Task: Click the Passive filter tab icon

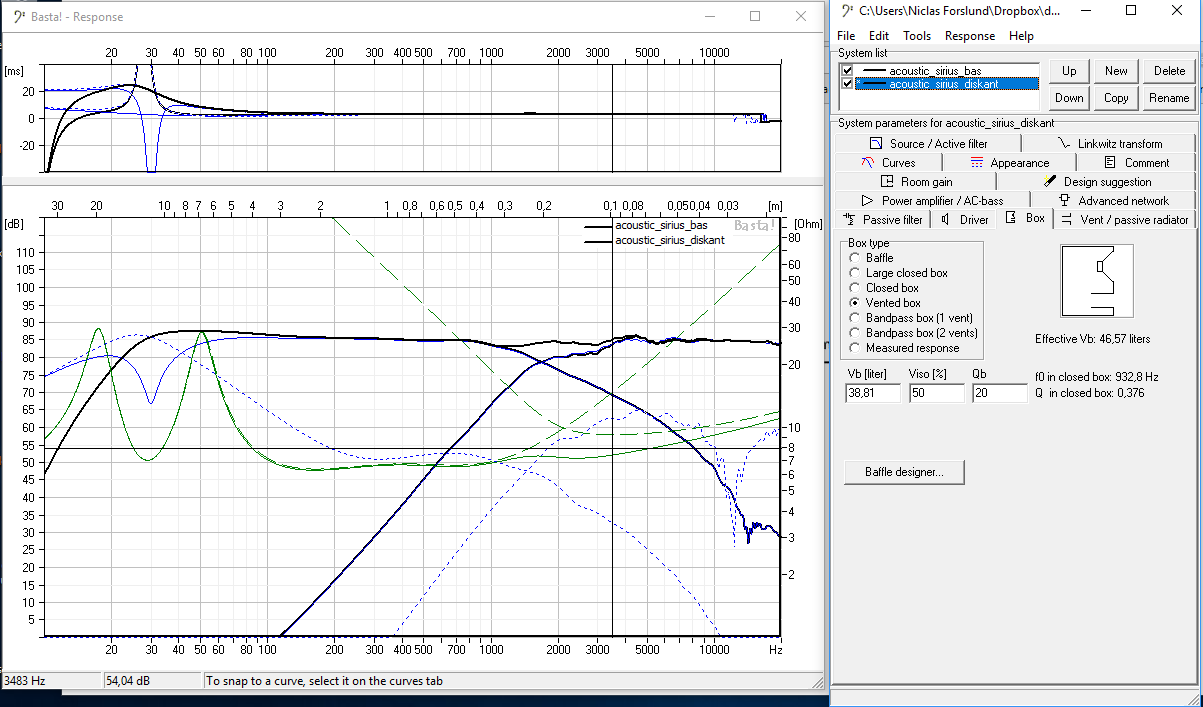Action: point(850,218)
